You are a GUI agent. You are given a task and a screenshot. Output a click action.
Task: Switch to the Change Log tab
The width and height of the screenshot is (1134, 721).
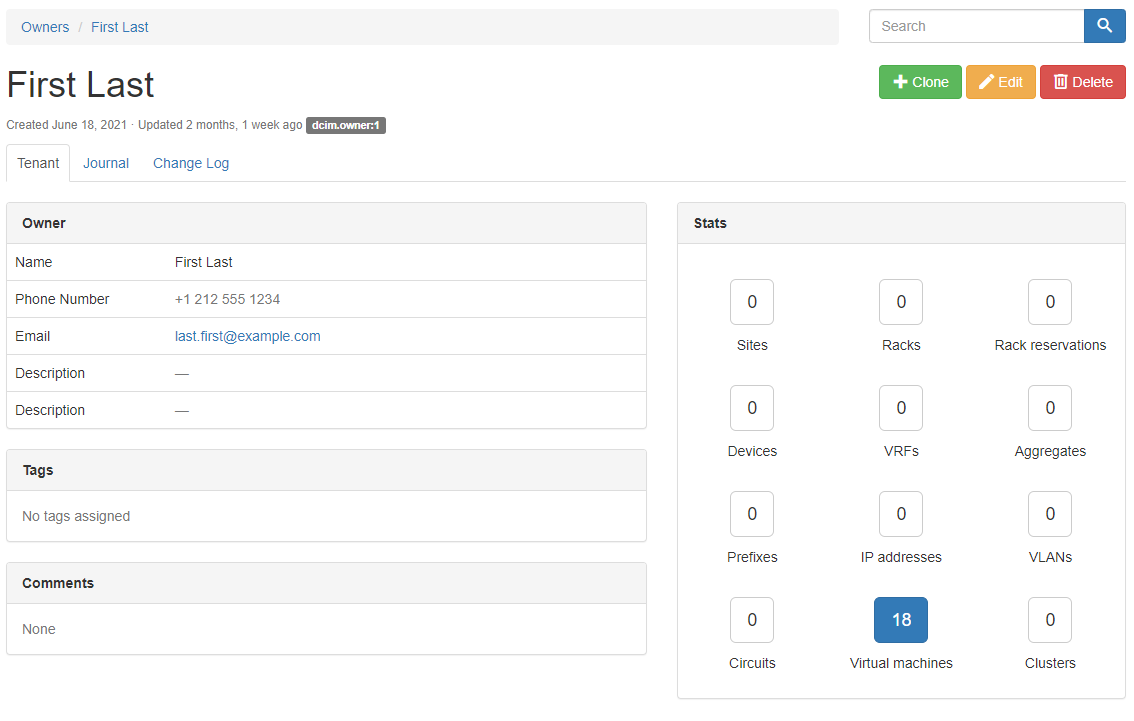[x=191, y=163]
